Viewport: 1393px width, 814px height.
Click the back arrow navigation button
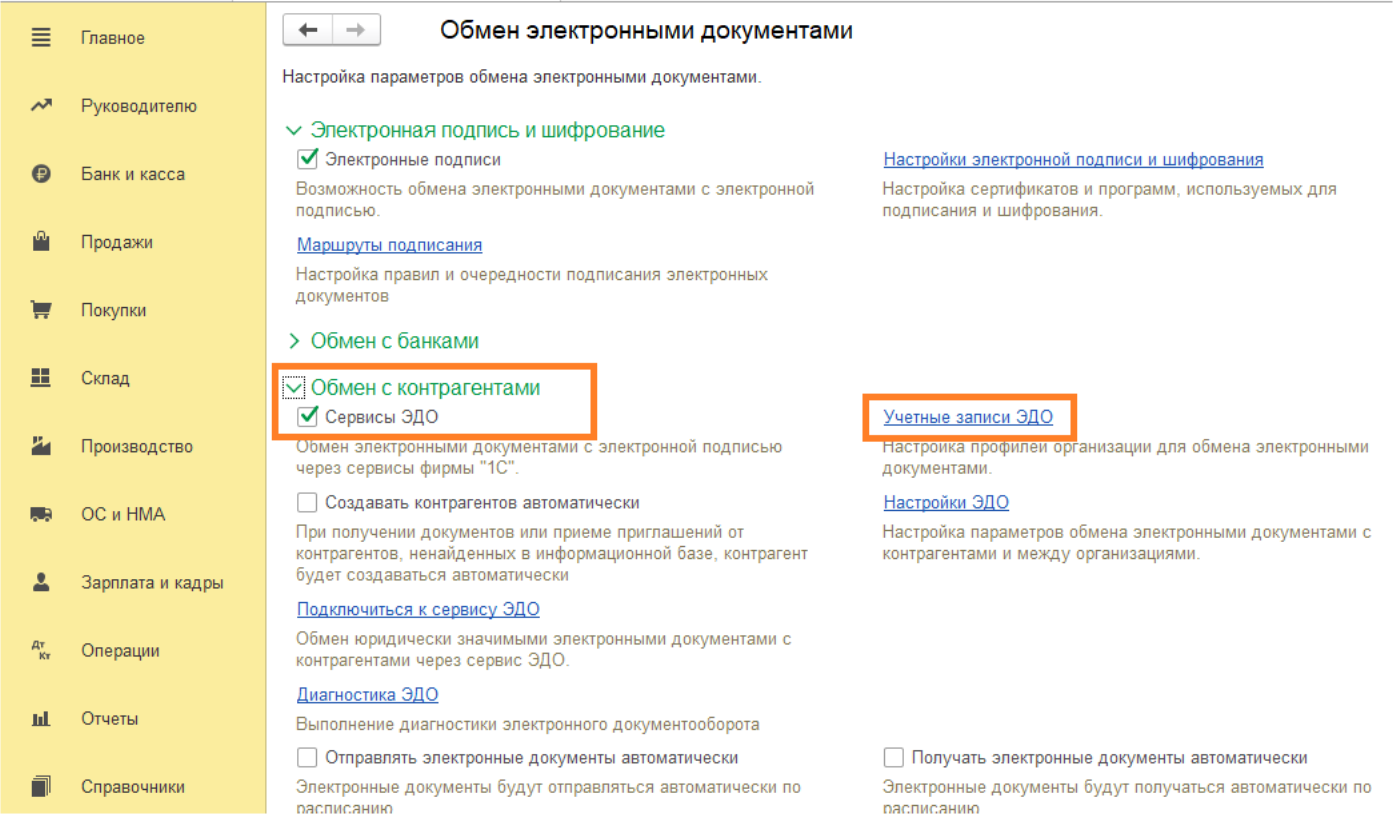coord(308,30)
